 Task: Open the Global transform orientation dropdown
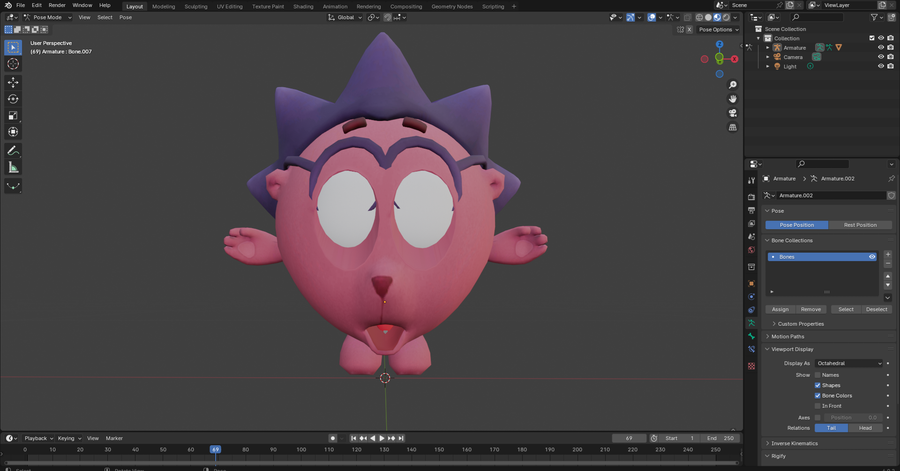(345, 17)
